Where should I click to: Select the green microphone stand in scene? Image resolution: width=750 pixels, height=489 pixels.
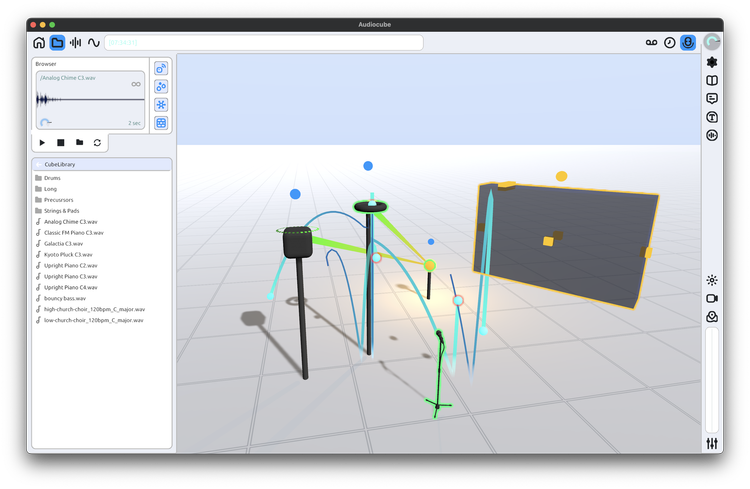click(439, 373)
